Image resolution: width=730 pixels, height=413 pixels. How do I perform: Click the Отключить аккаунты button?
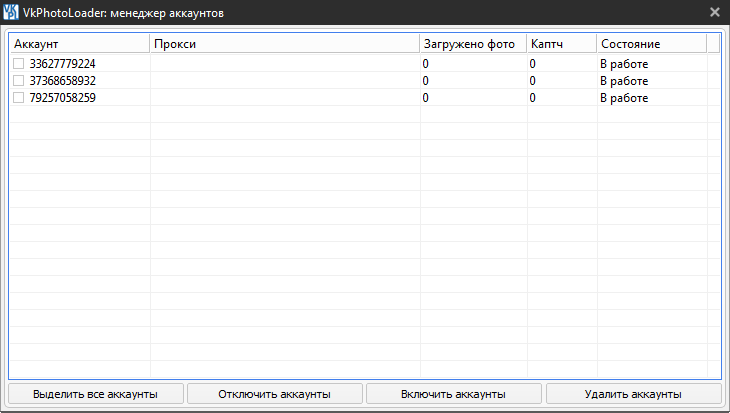pos(274,394)
